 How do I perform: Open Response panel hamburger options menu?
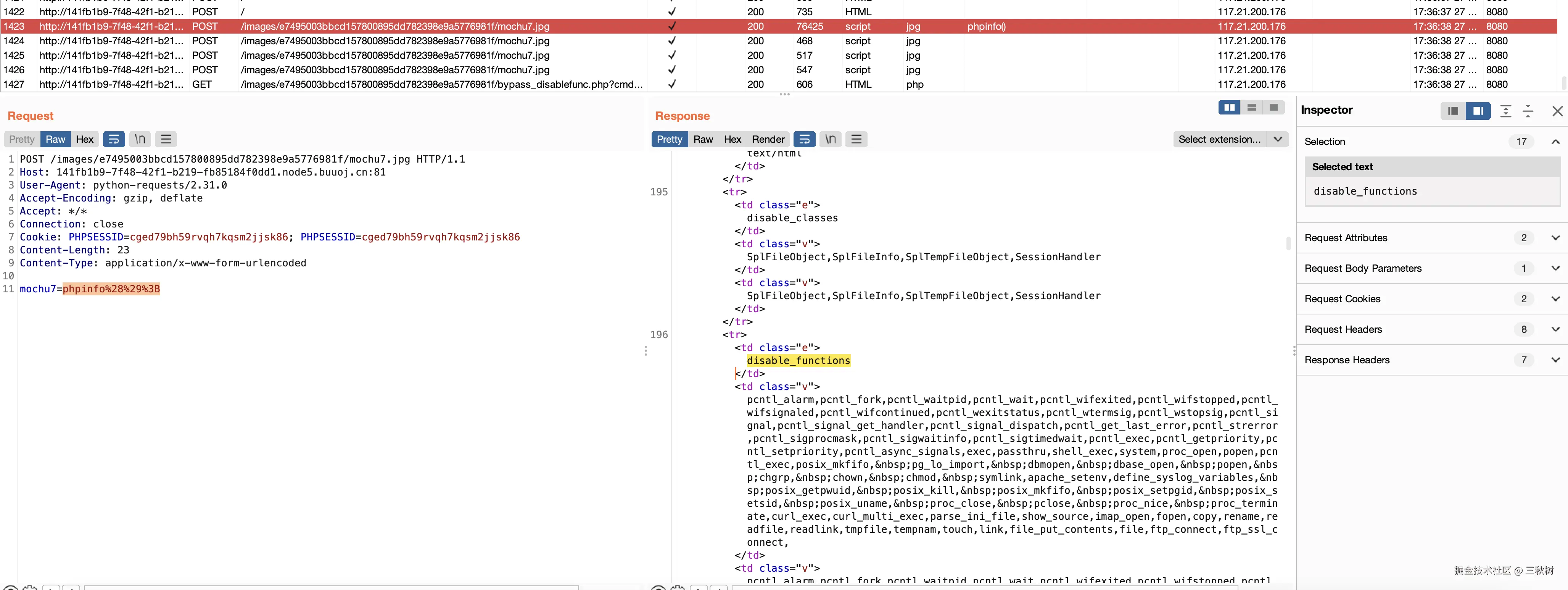[x=856, y=139]
